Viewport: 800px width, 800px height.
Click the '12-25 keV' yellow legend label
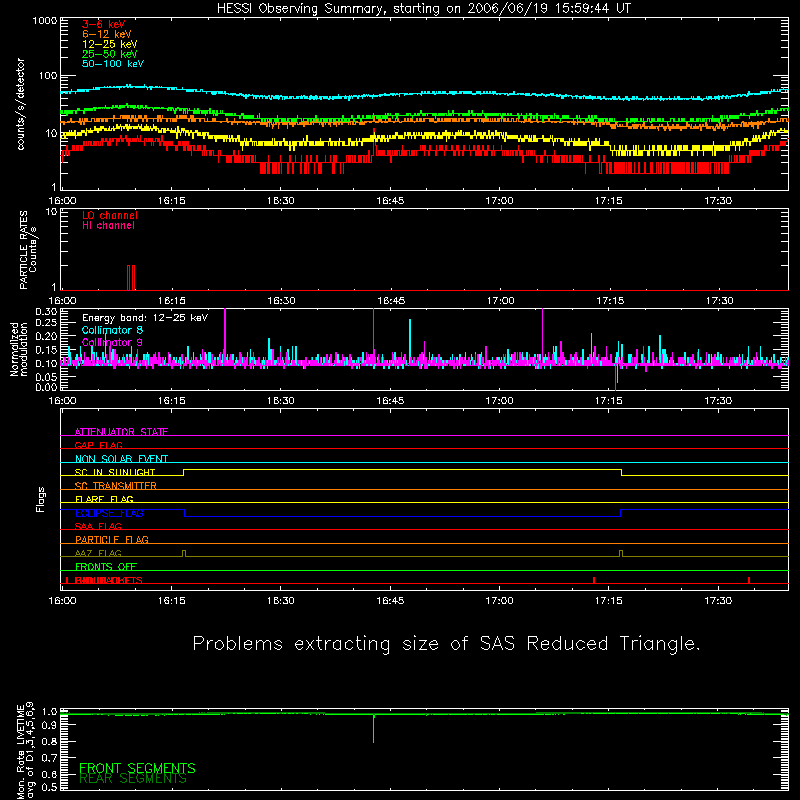pos(109,44)
